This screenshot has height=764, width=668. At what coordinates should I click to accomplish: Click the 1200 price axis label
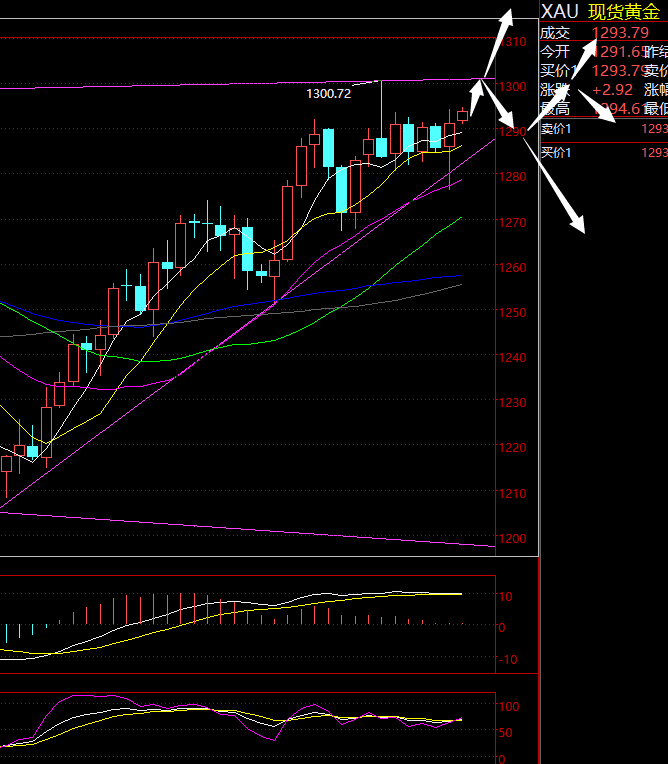point(513,538)
